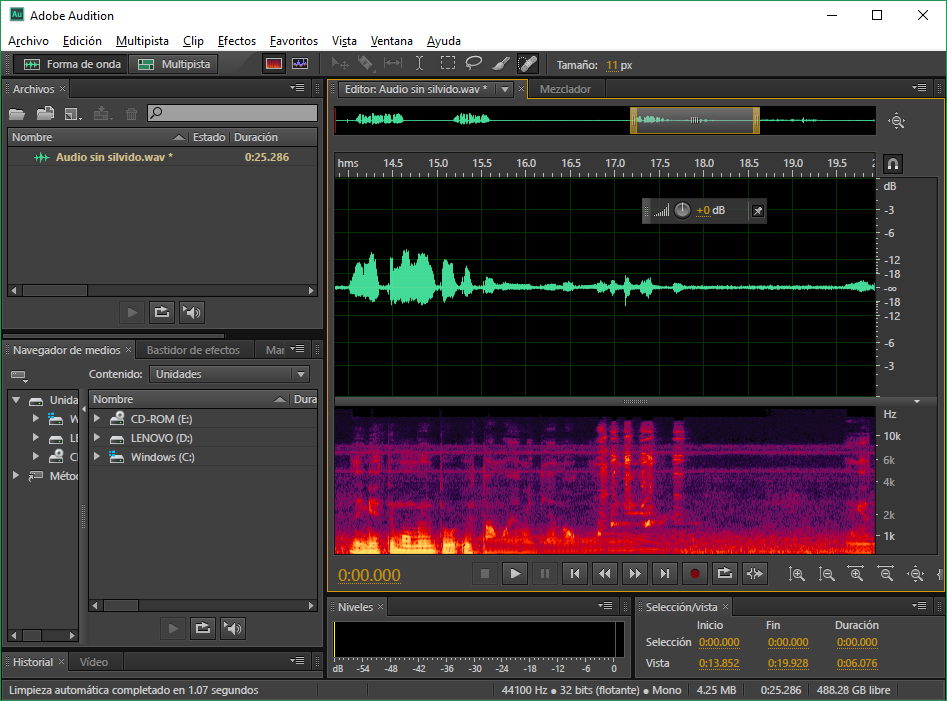This screenshot has width=947, height=701.
Task: Pin the gain HUD with pin icon
Action: (x=757, y=211)
